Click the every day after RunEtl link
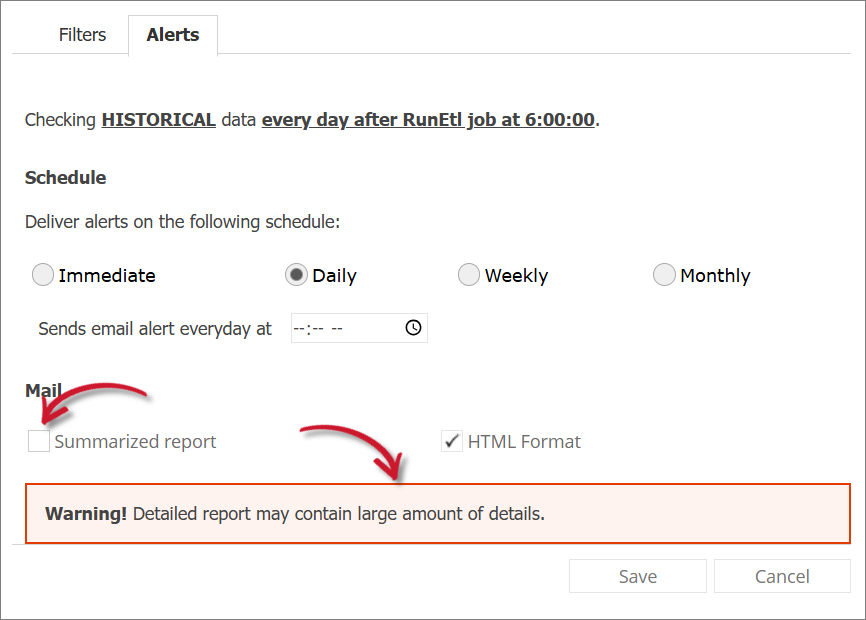This screenshot has height=620, width=866. (x=426, y=119)
